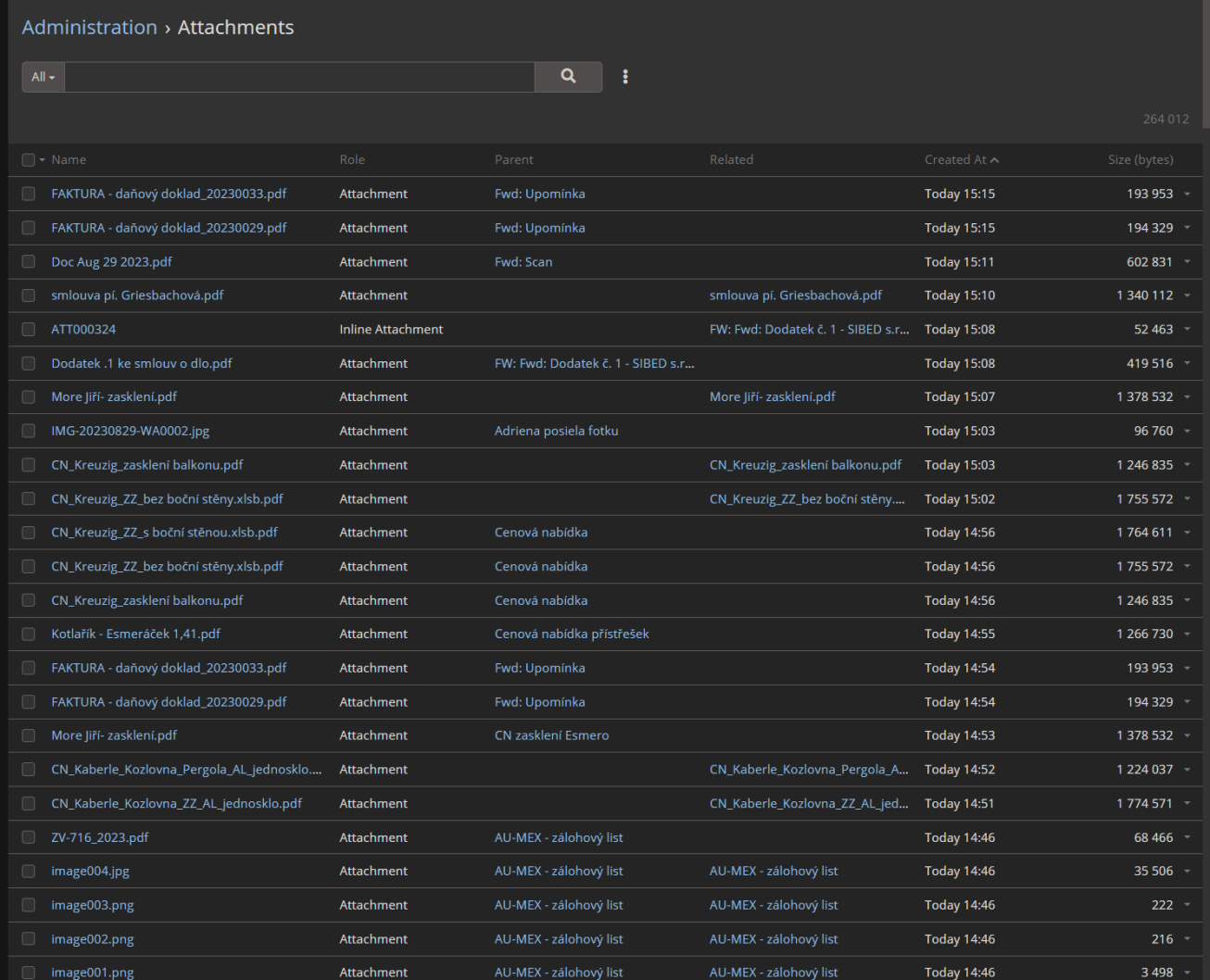Open the Related link smlouva pí. Griesbachová.pdf

coord(796,295)
